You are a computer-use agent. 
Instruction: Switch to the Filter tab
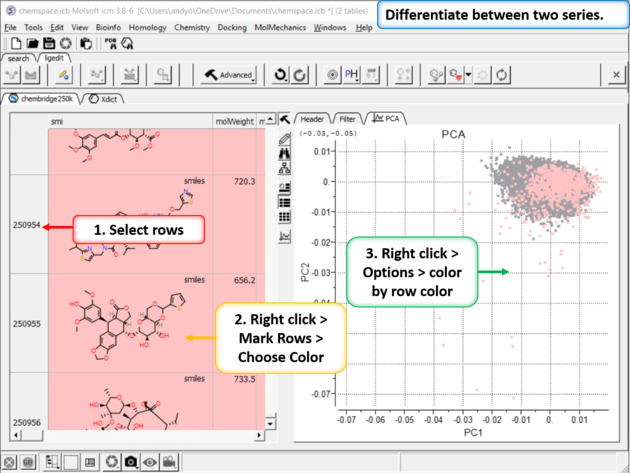(347, 119)
